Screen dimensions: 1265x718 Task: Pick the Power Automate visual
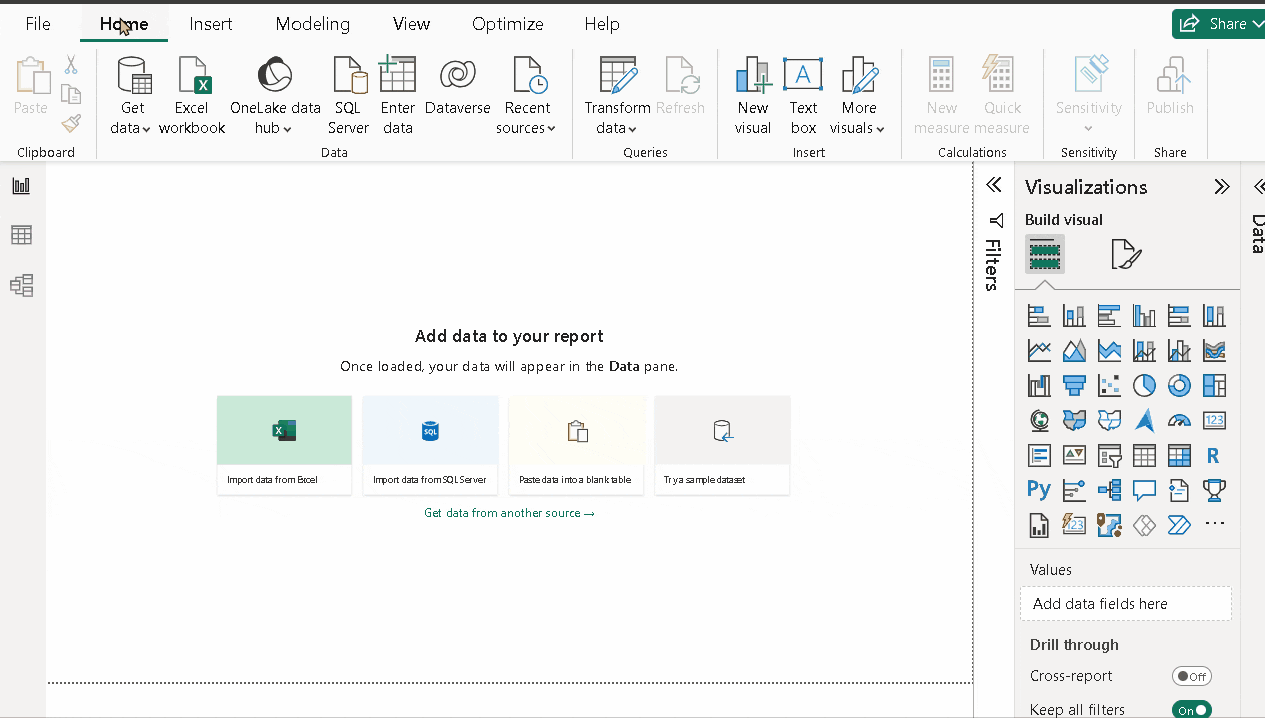coord(1179,524)
